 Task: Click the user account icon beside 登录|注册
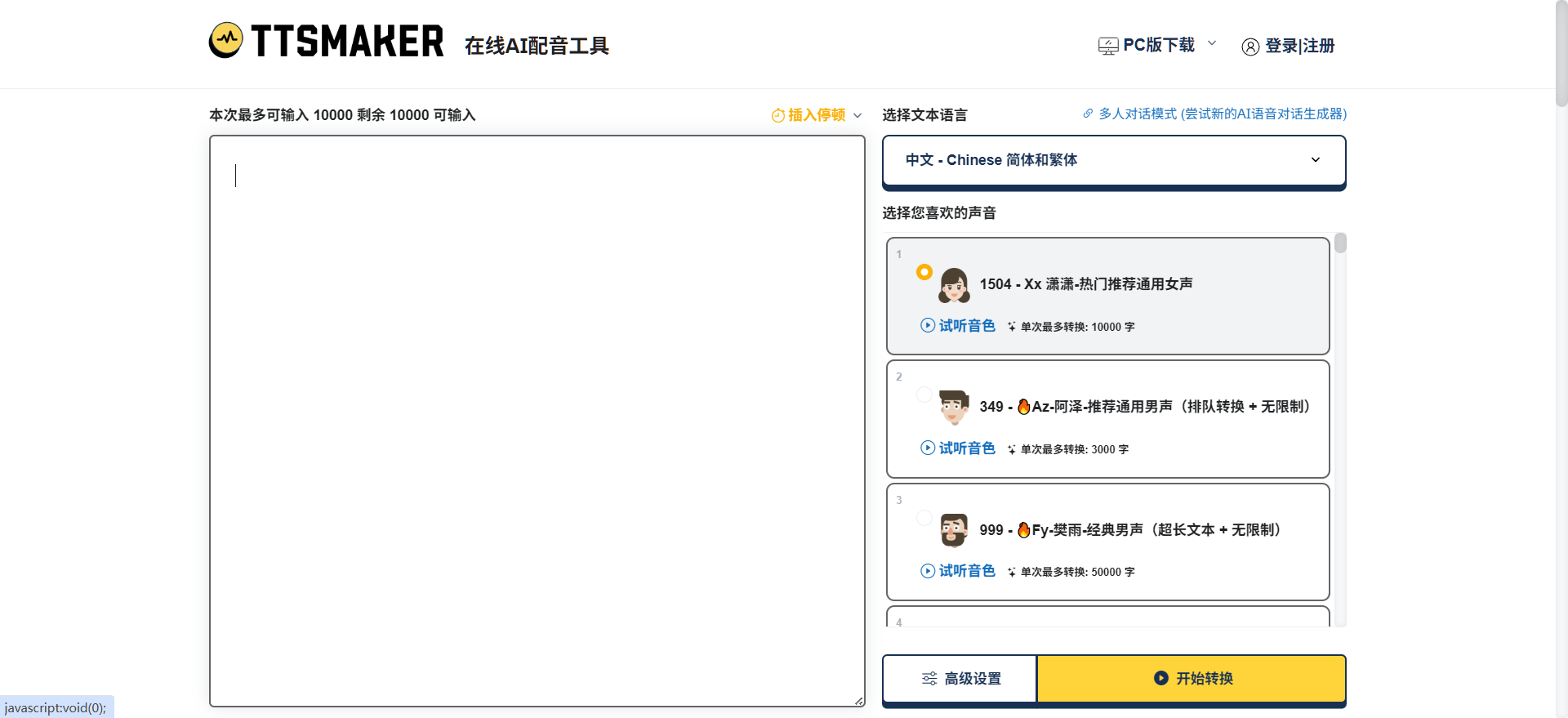tap(1250, 47)
